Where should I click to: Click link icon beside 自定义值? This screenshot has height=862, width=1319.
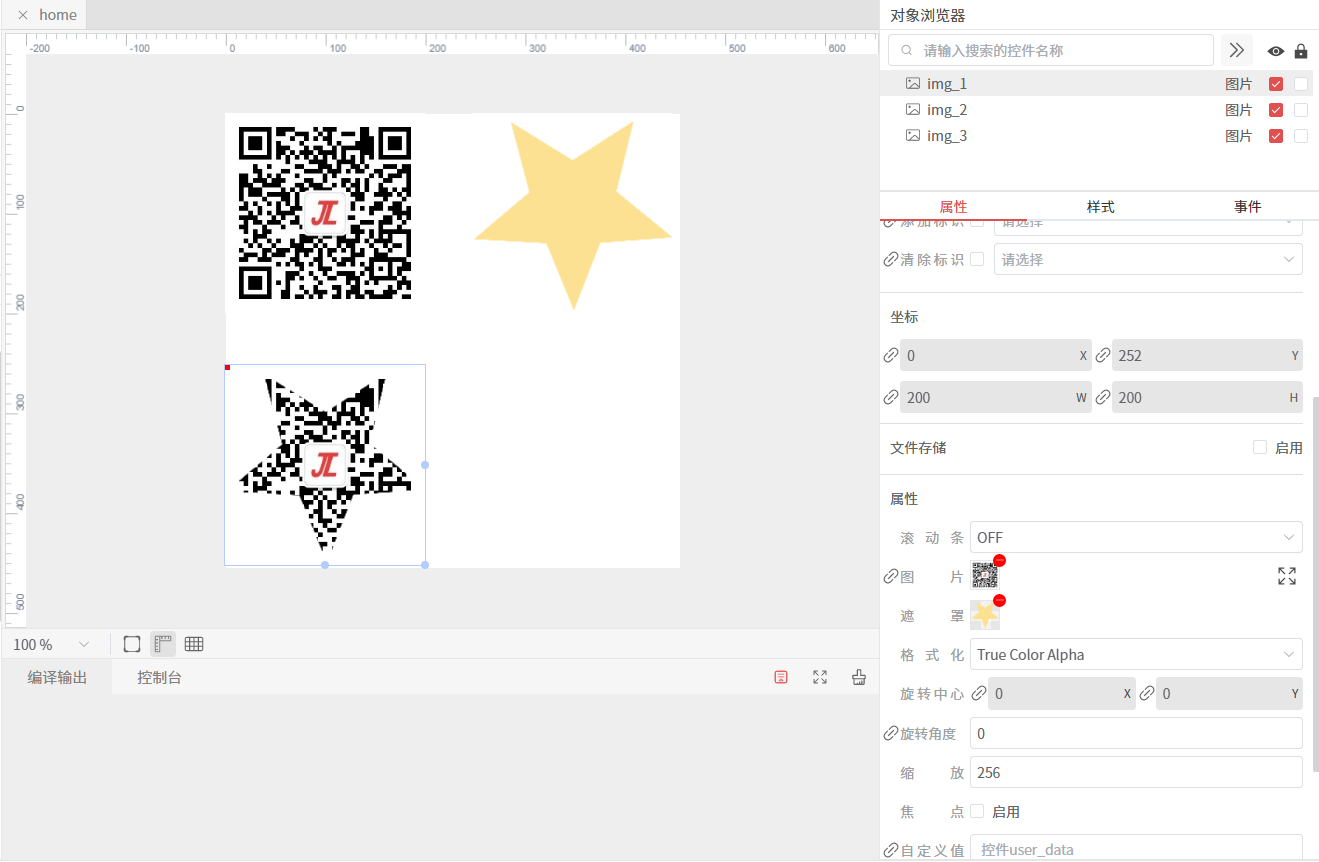(x=891, y=850)
